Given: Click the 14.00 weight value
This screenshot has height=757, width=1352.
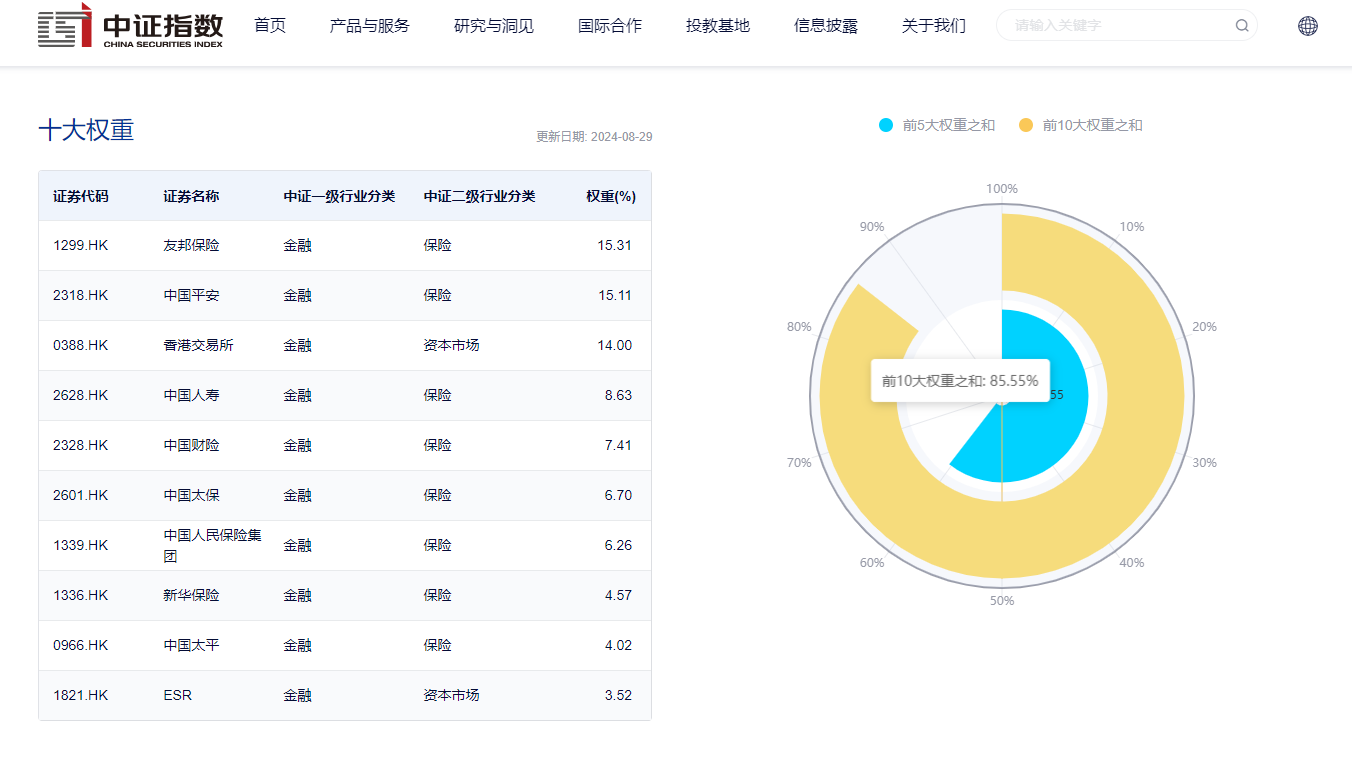Looking at the screenshot, I should [615, 345].
